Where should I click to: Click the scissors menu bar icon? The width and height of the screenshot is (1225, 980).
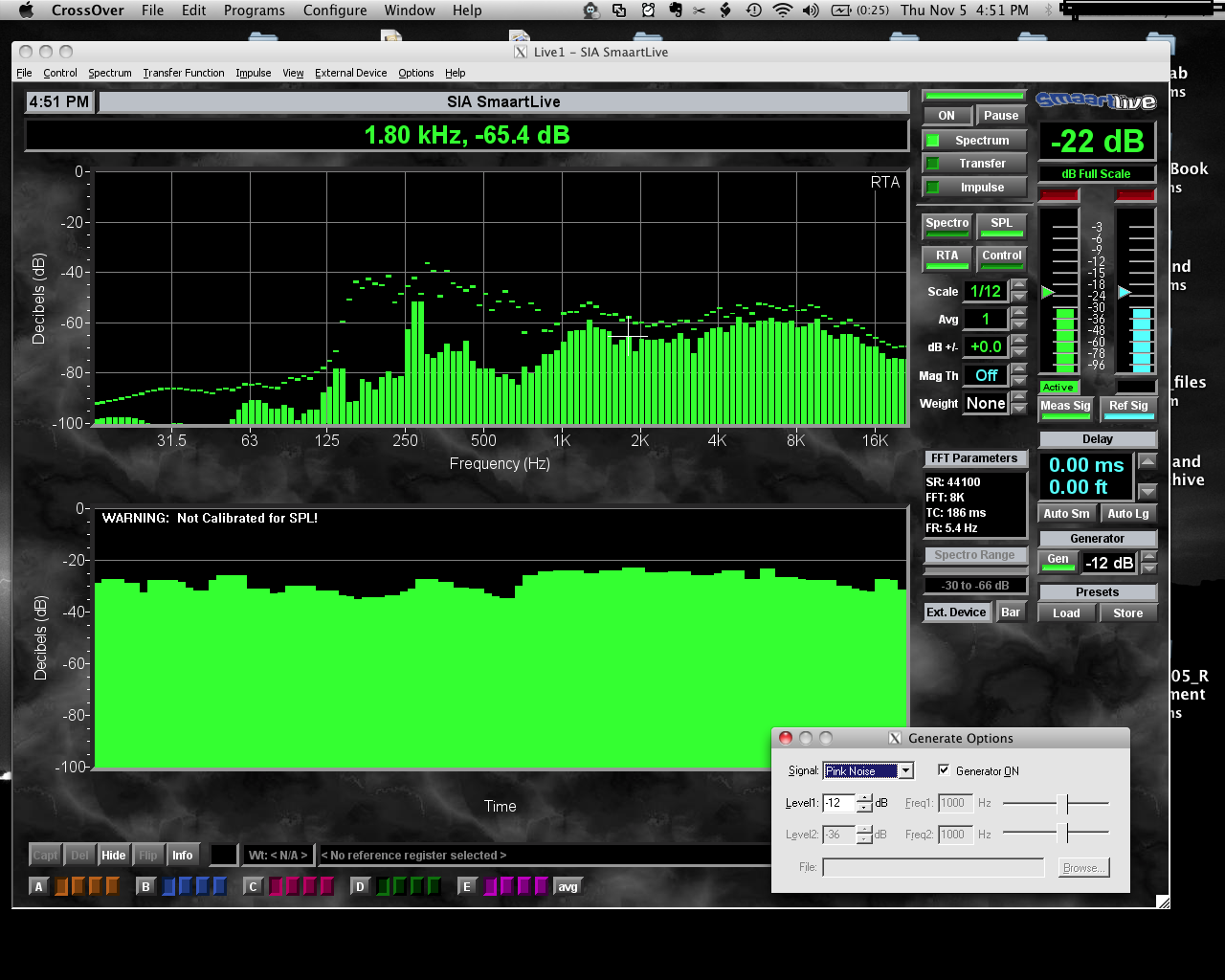(x=700, y=11)
